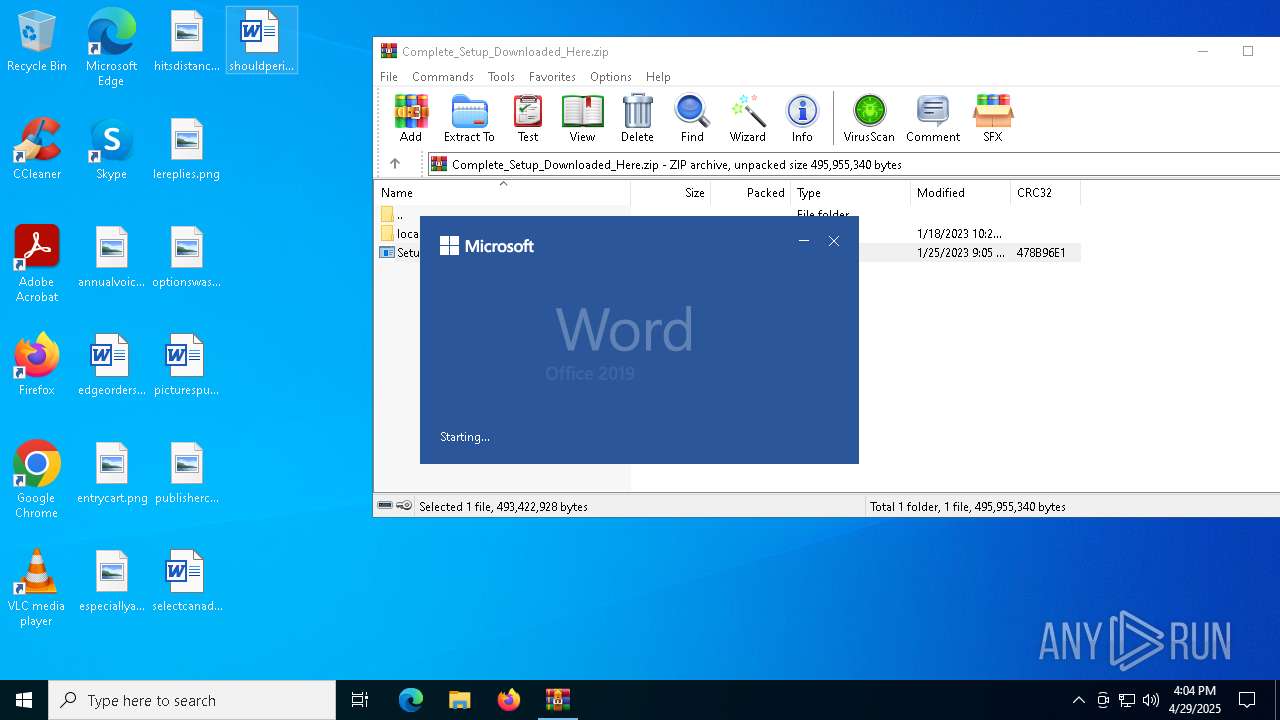Select VLC media player desktop shortcut
Viewport: 1280px width, 720px height.
[37, 588]
